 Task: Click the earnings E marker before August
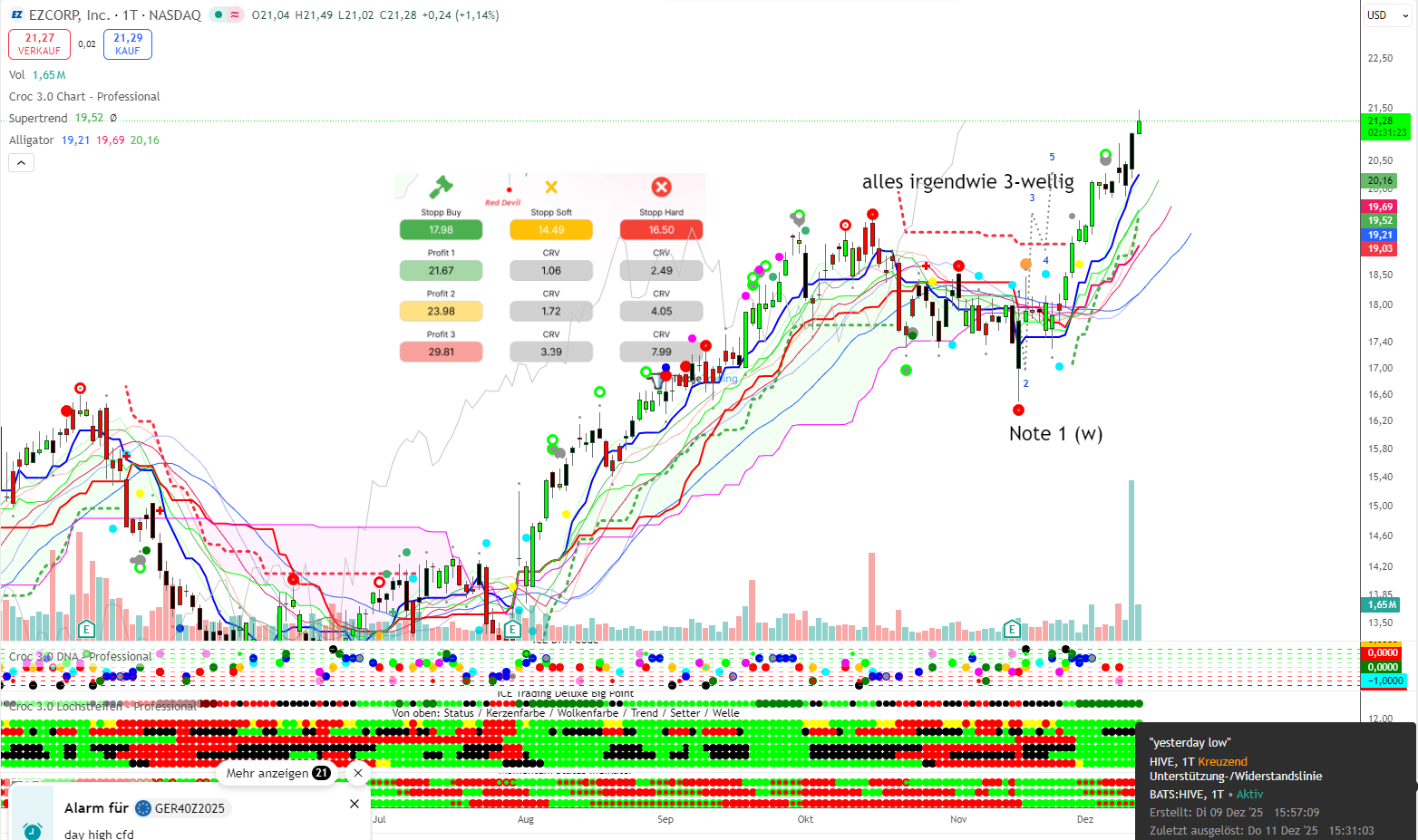pos(512,629)
